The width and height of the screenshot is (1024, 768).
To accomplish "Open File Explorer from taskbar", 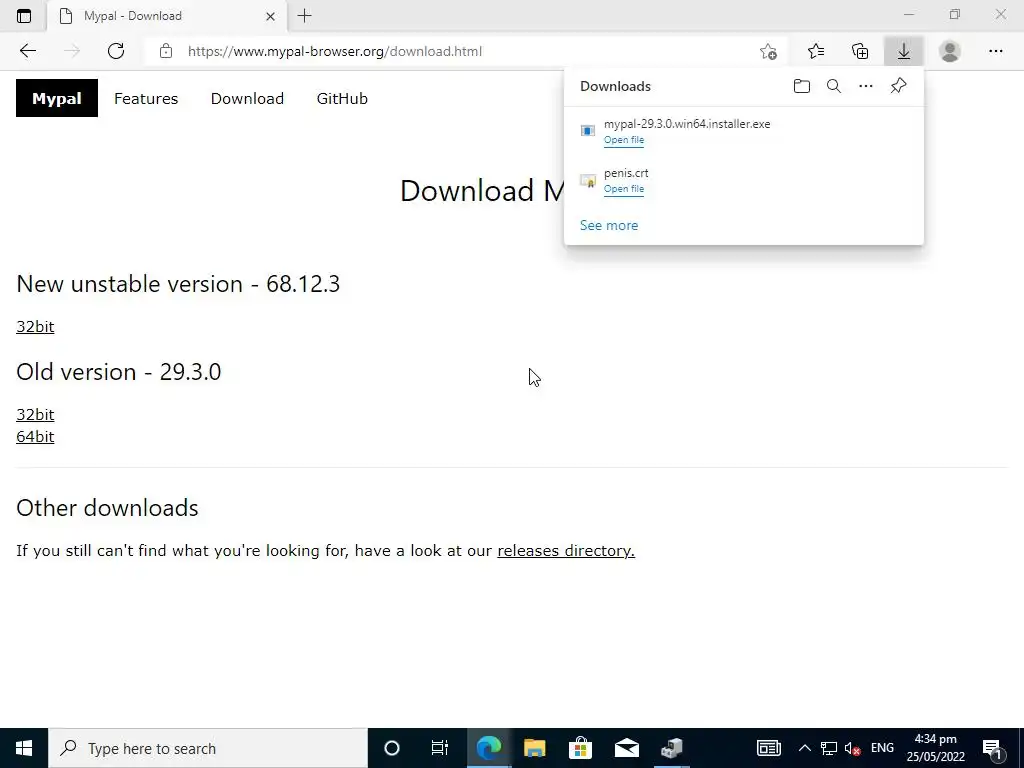I will pyautogui.click(x=534, y=748).
